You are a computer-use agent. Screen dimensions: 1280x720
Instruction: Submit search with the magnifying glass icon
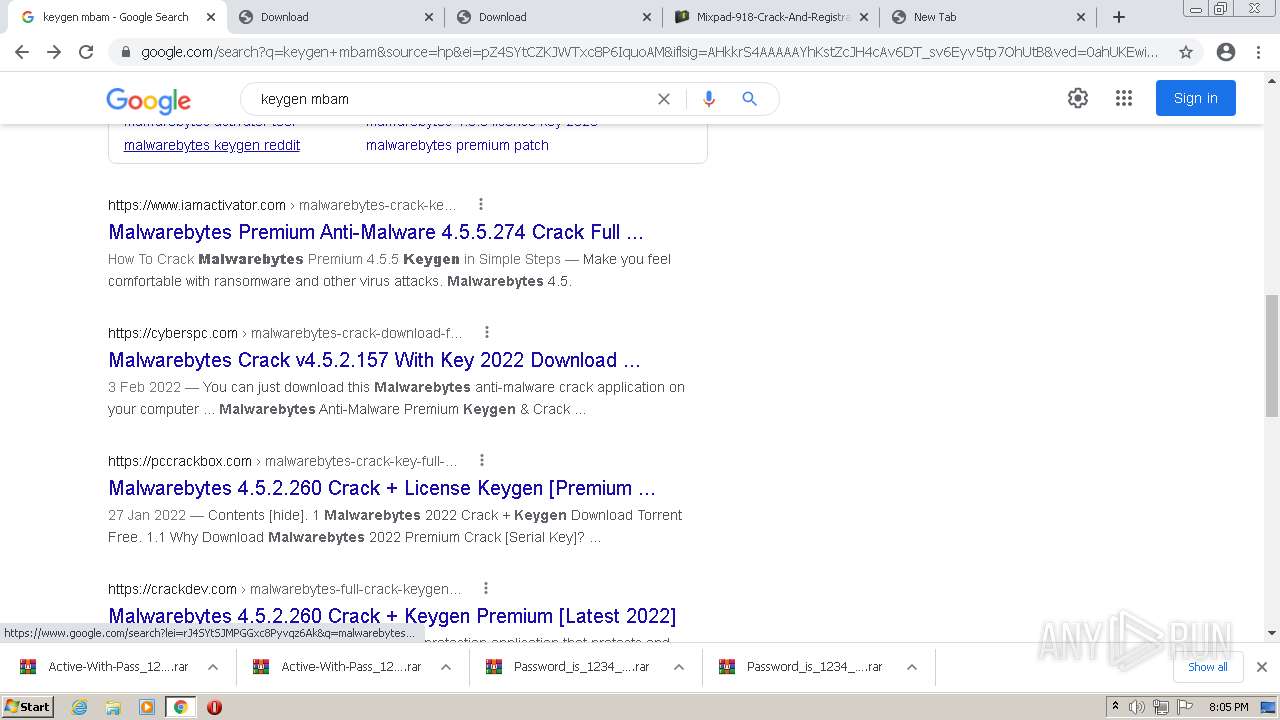click(x=749, y=99)
